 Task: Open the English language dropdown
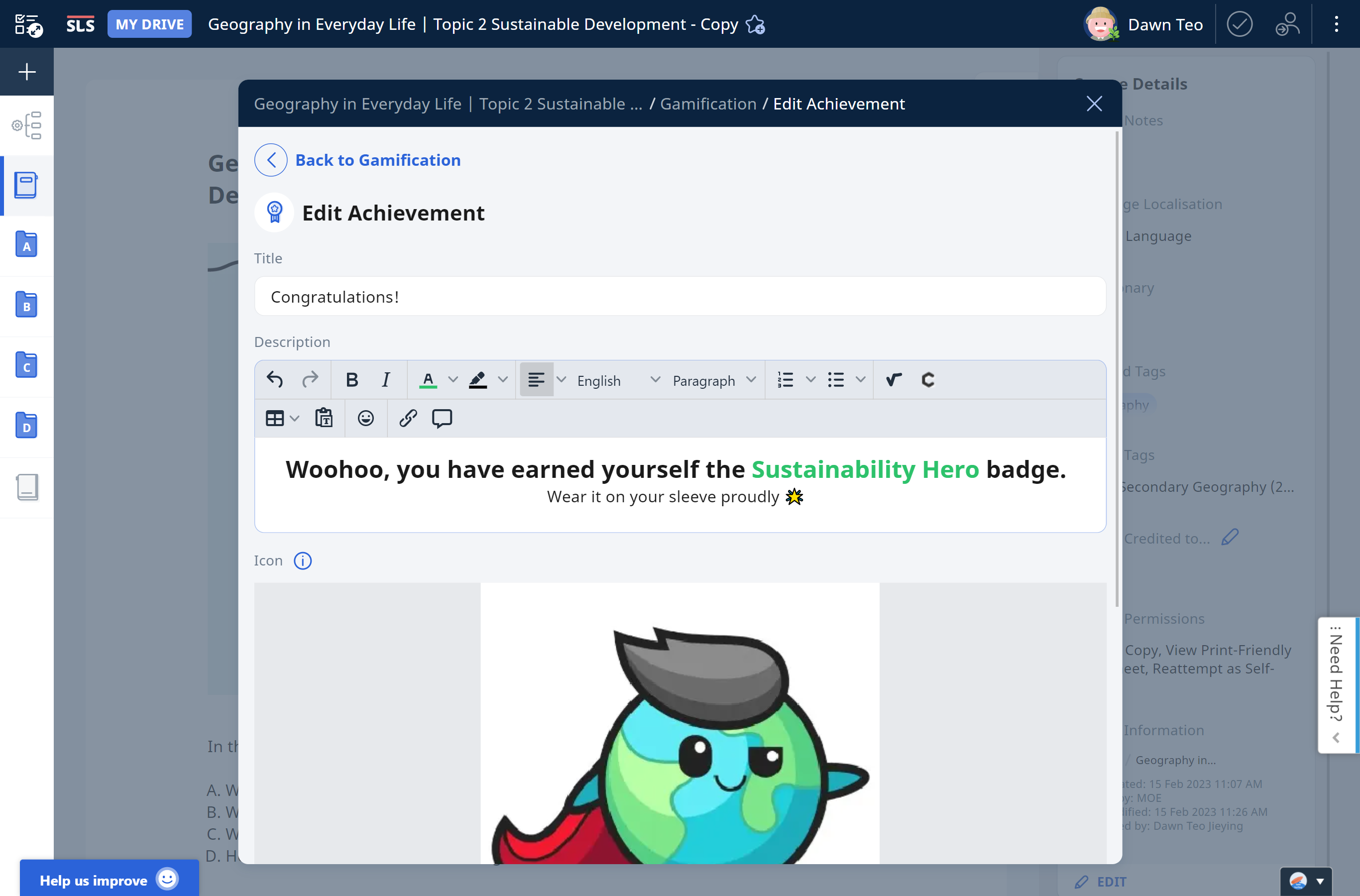pyautogui.click(x=618, y=381)
